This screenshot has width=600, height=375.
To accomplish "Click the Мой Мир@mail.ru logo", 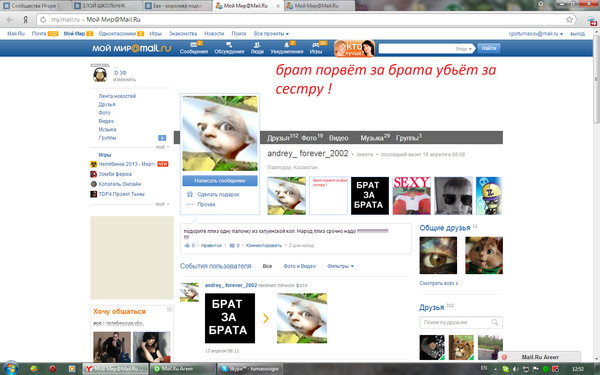I will (131, 48).
